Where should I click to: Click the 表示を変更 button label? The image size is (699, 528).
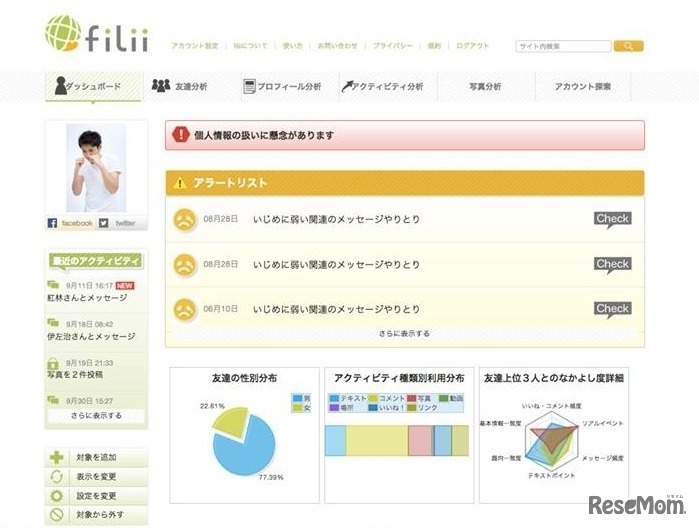[x=96, y=477]
